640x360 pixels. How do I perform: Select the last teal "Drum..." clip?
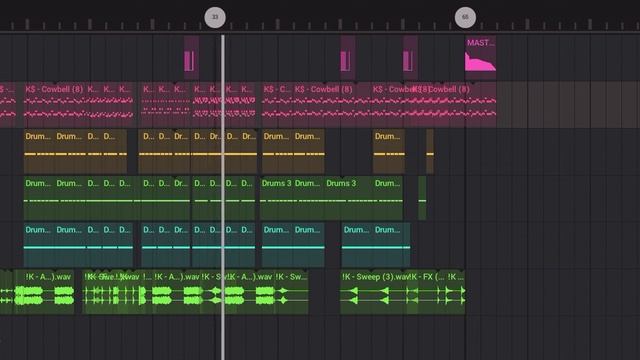point(392,245)
